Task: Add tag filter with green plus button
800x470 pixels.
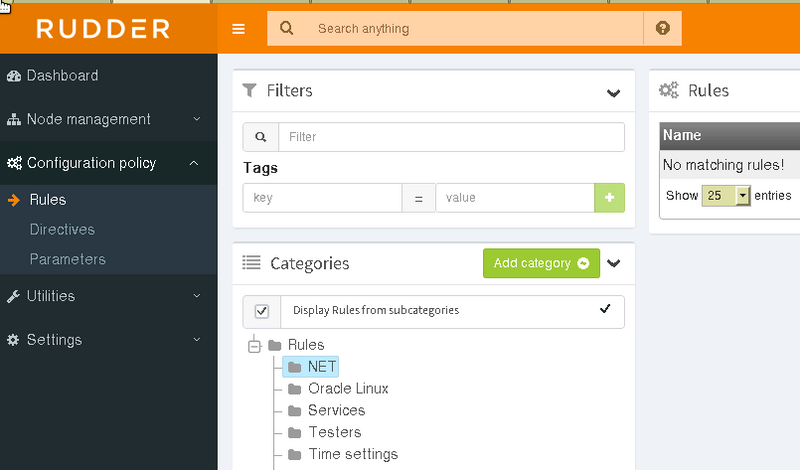Action: pyautogui.click(x=609, y=197)
